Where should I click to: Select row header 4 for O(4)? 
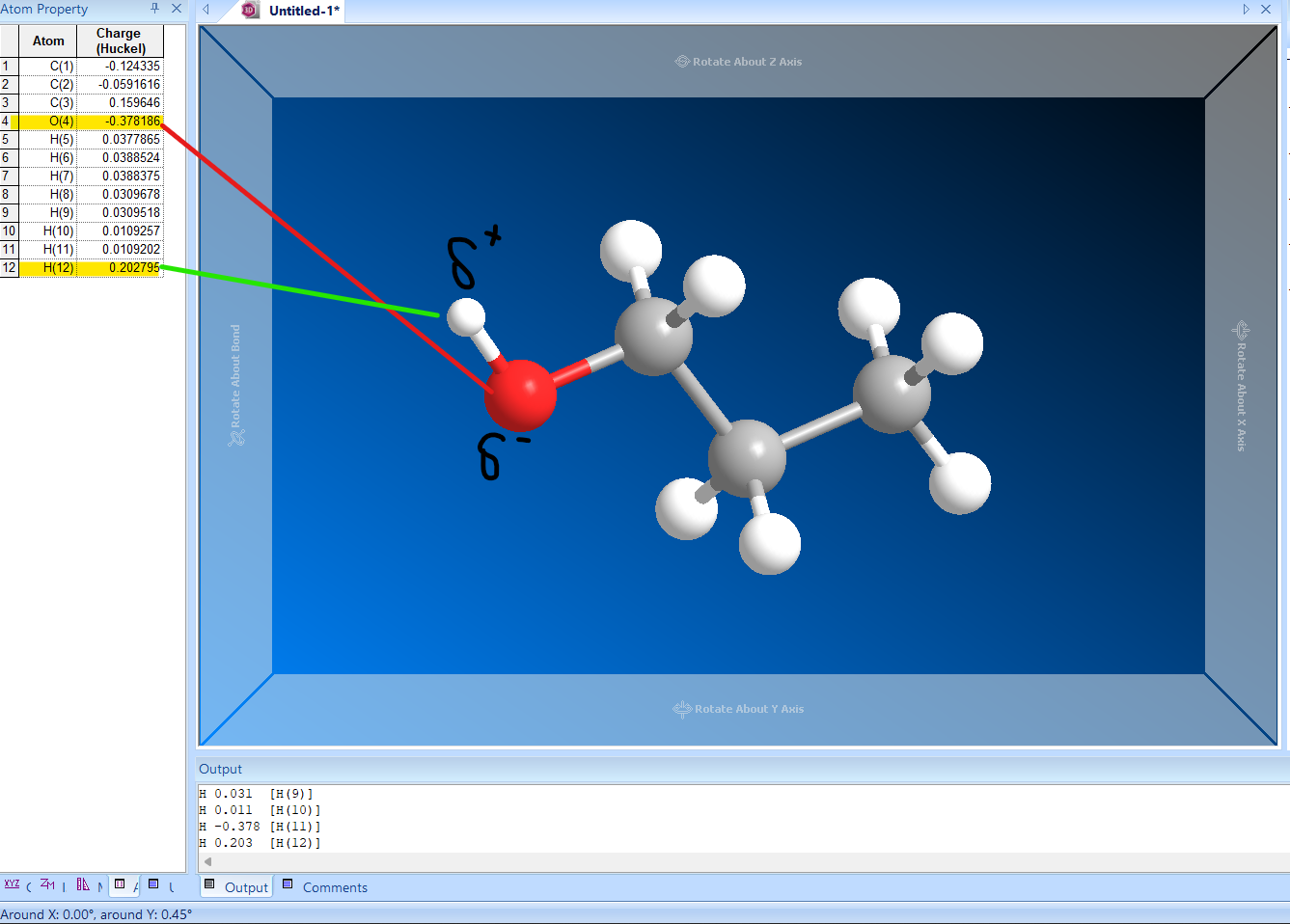coord(9,122)
